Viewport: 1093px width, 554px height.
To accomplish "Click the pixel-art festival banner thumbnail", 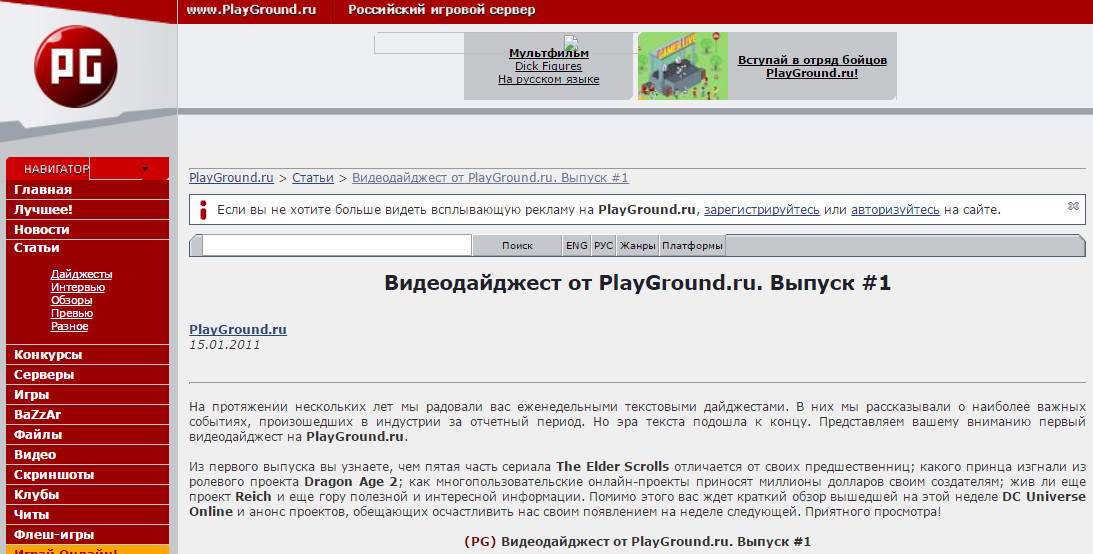I will pyautogui.click(x=682, y=66).
